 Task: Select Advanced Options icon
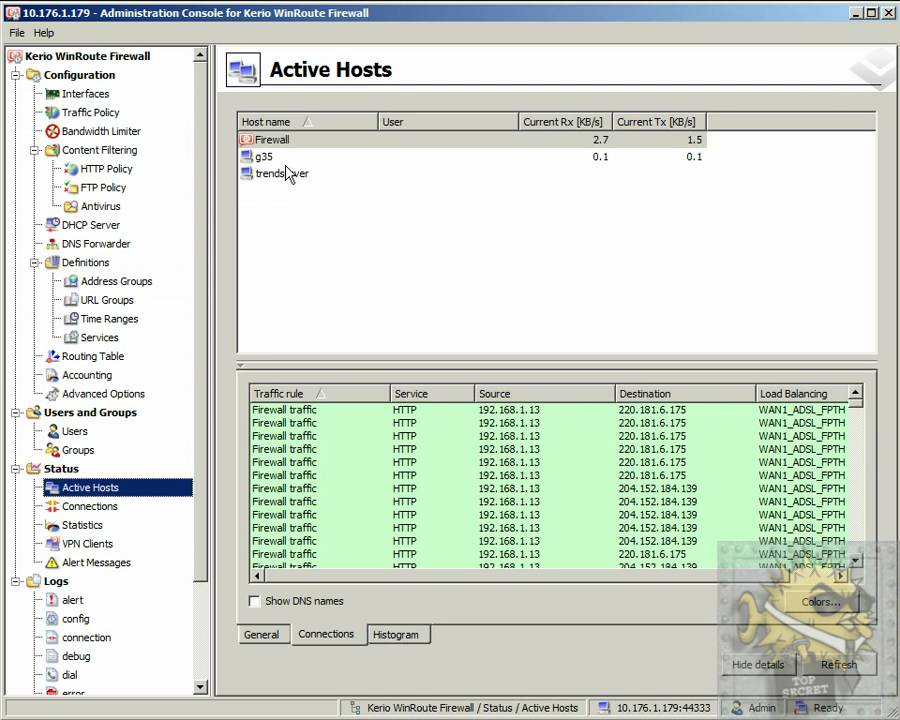52,394
